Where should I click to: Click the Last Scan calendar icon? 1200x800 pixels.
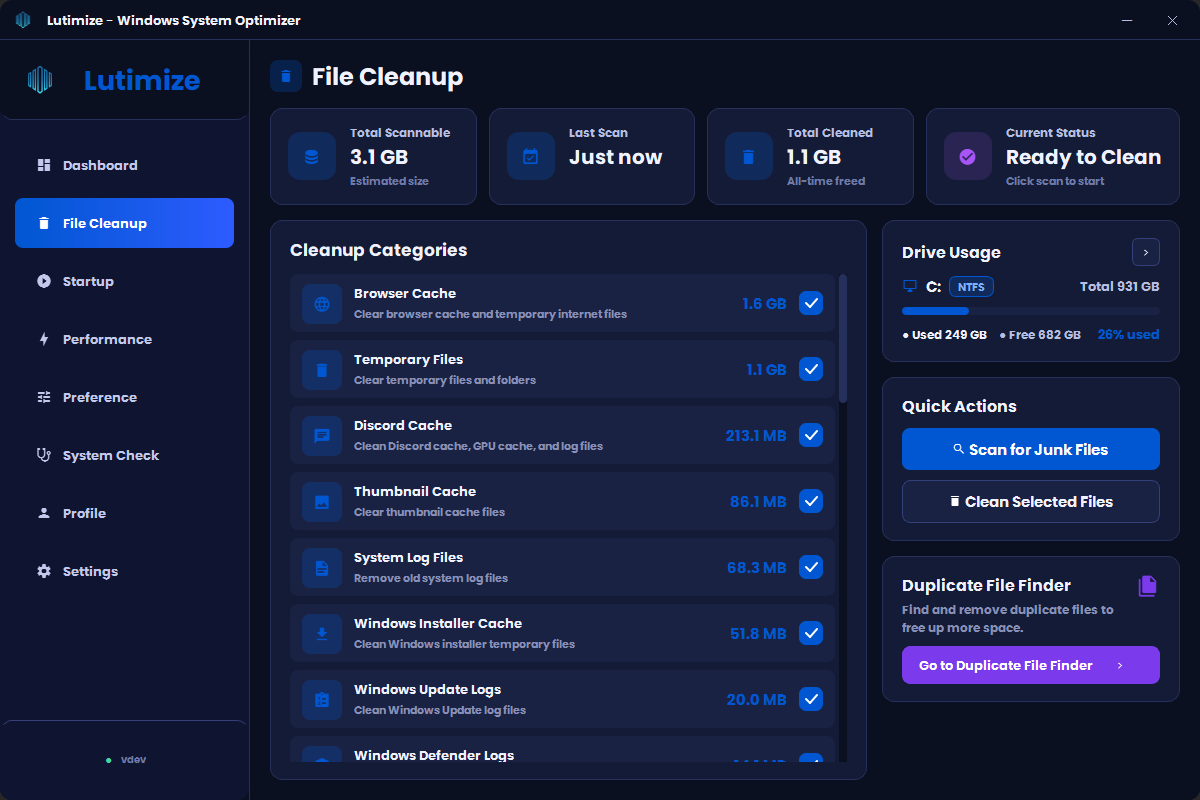[x=530, y=157]
